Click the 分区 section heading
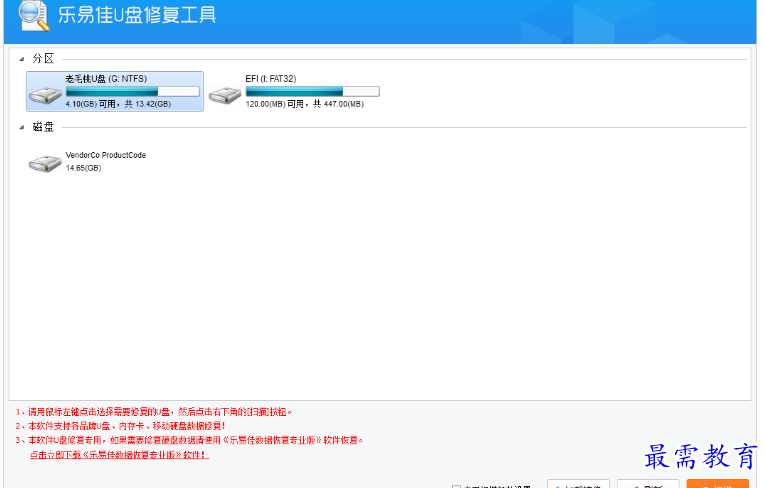This screenshot has width=766, height=488. 43,59
